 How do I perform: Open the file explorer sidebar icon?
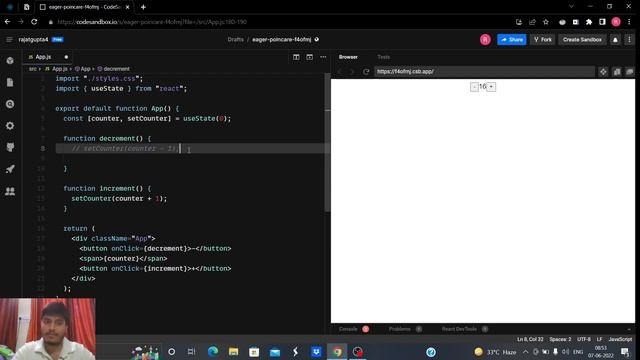(10, 82)
